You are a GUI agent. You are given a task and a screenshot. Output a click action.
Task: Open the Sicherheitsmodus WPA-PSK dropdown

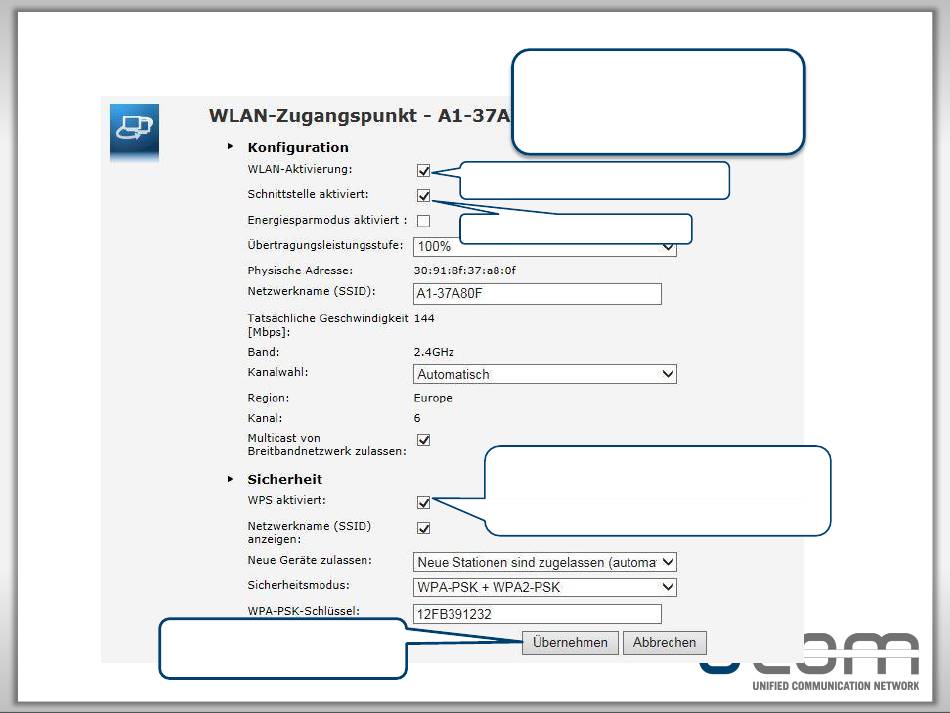[x=545, y=587]
